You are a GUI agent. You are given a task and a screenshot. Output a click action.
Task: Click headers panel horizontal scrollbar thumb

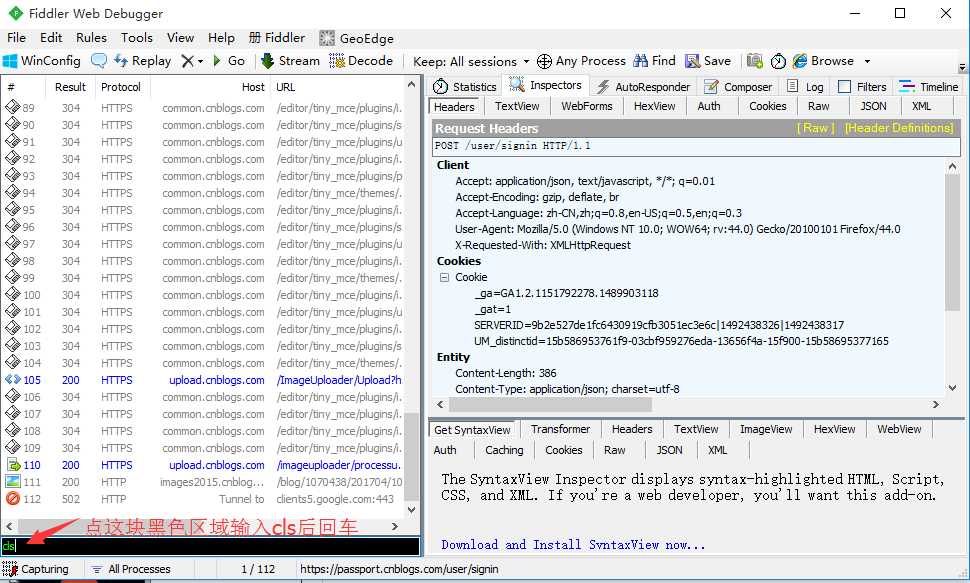point(550,405)
